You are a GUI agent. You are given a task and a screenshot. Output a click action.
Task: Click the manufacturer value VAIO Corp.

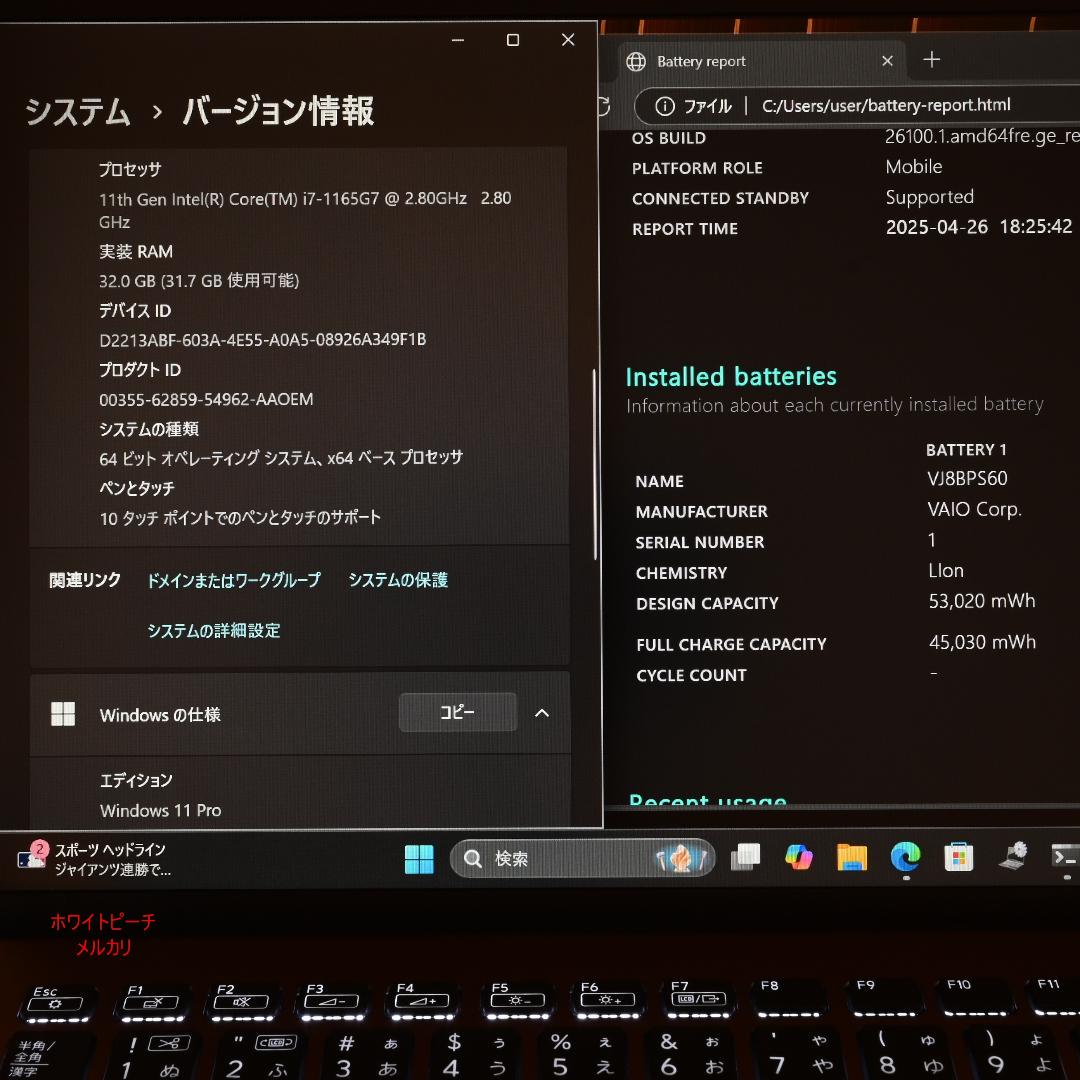[974, 509]
